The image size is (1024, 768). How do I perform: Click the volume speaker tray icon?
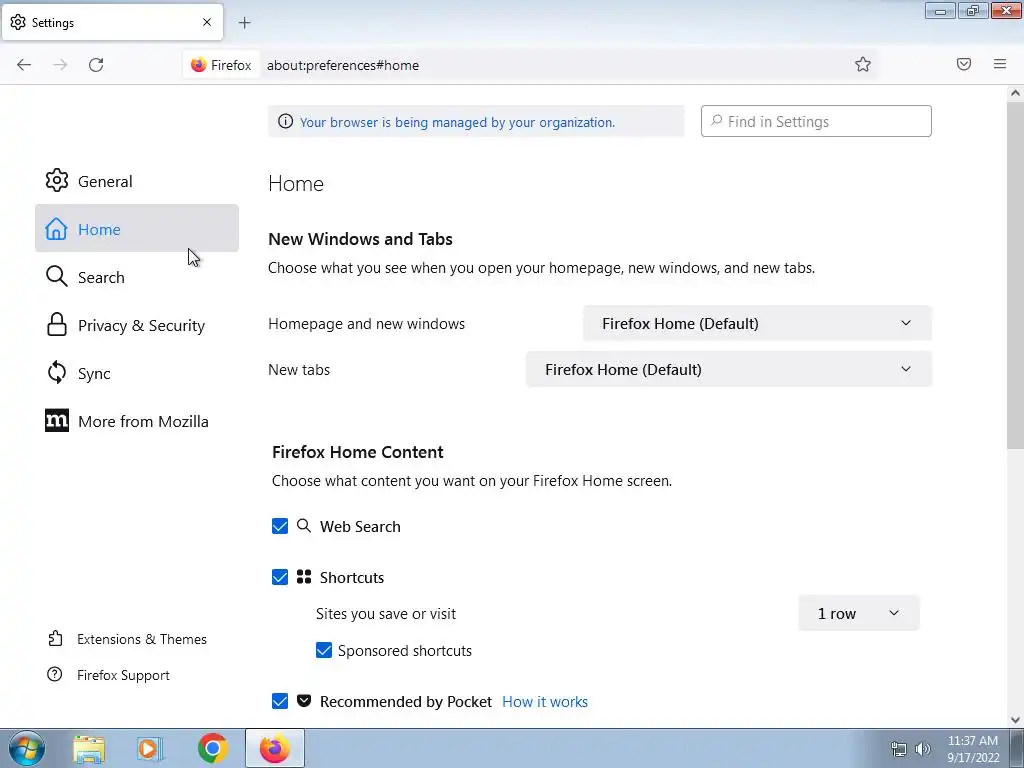[x=922, y=749]
